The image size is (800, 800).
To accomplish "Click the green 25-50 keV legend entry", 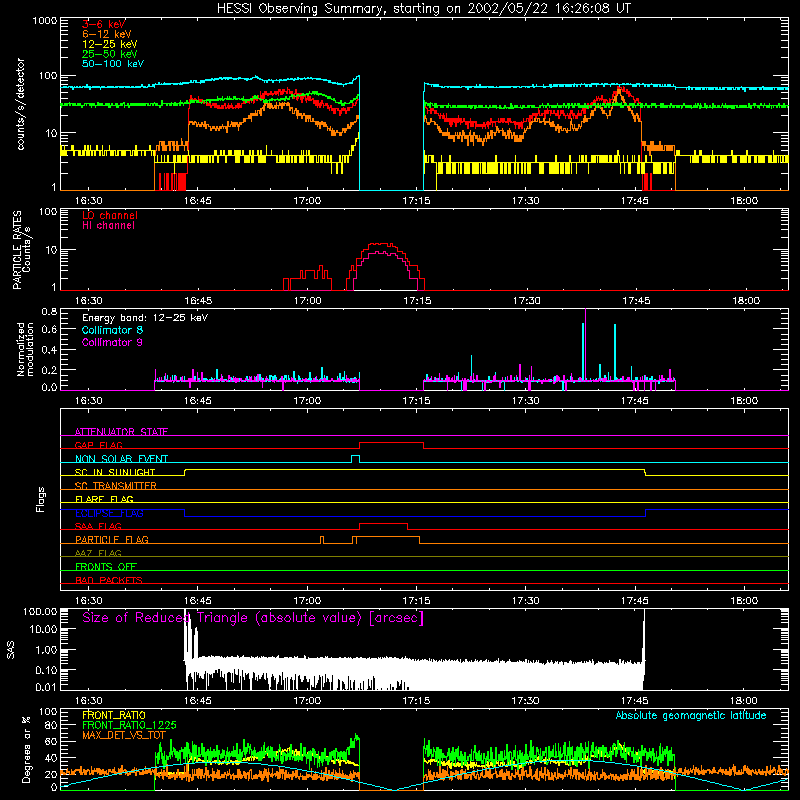I will (x=110, y=54).
